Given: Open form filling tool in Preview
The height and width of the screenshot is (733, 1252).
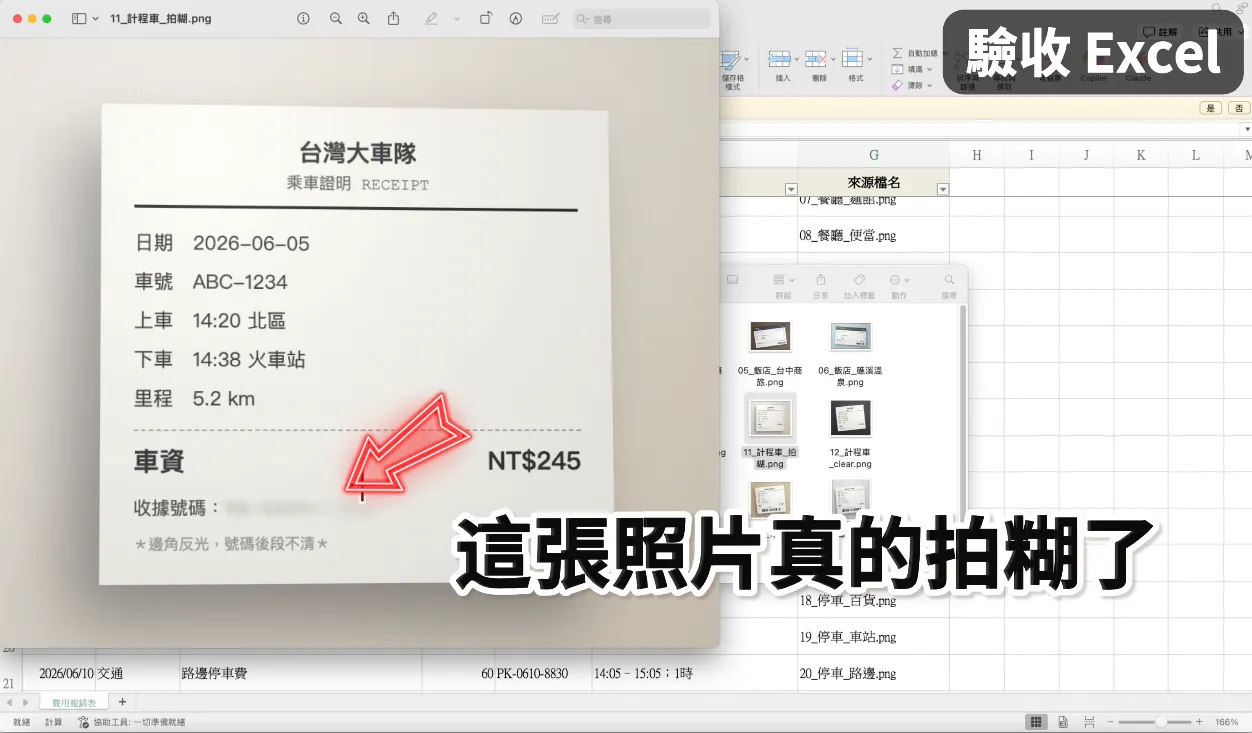Looking at the screenshot, I should (550, 19).
